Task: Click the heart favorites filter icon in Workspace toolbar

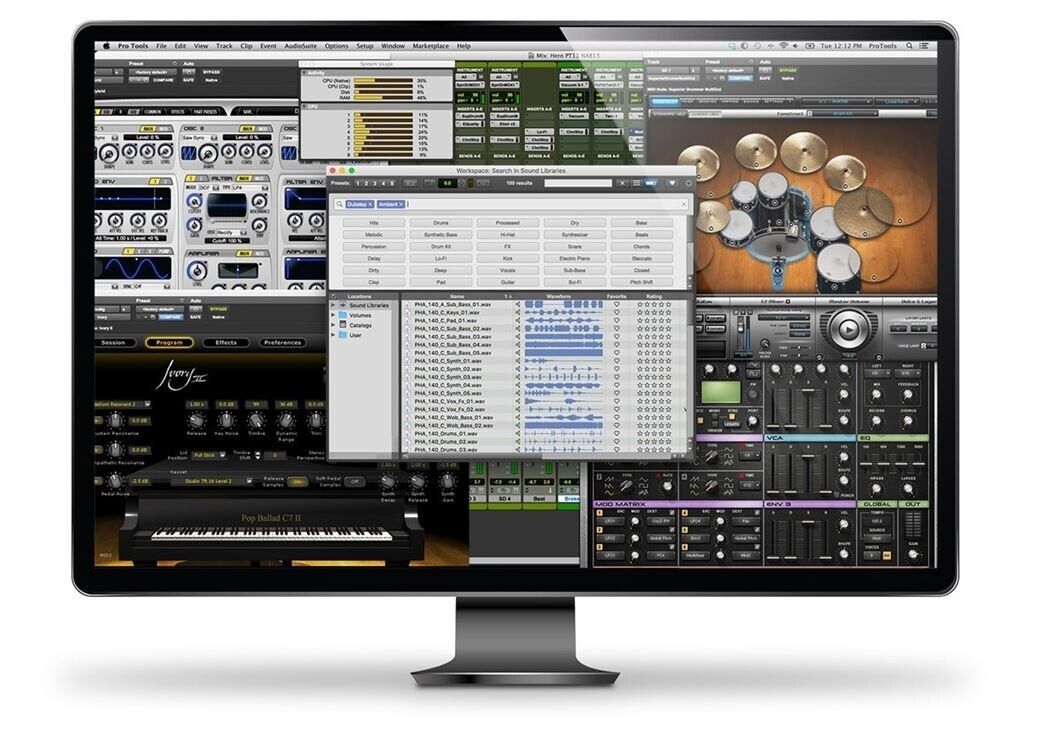Action: [671, 183]
